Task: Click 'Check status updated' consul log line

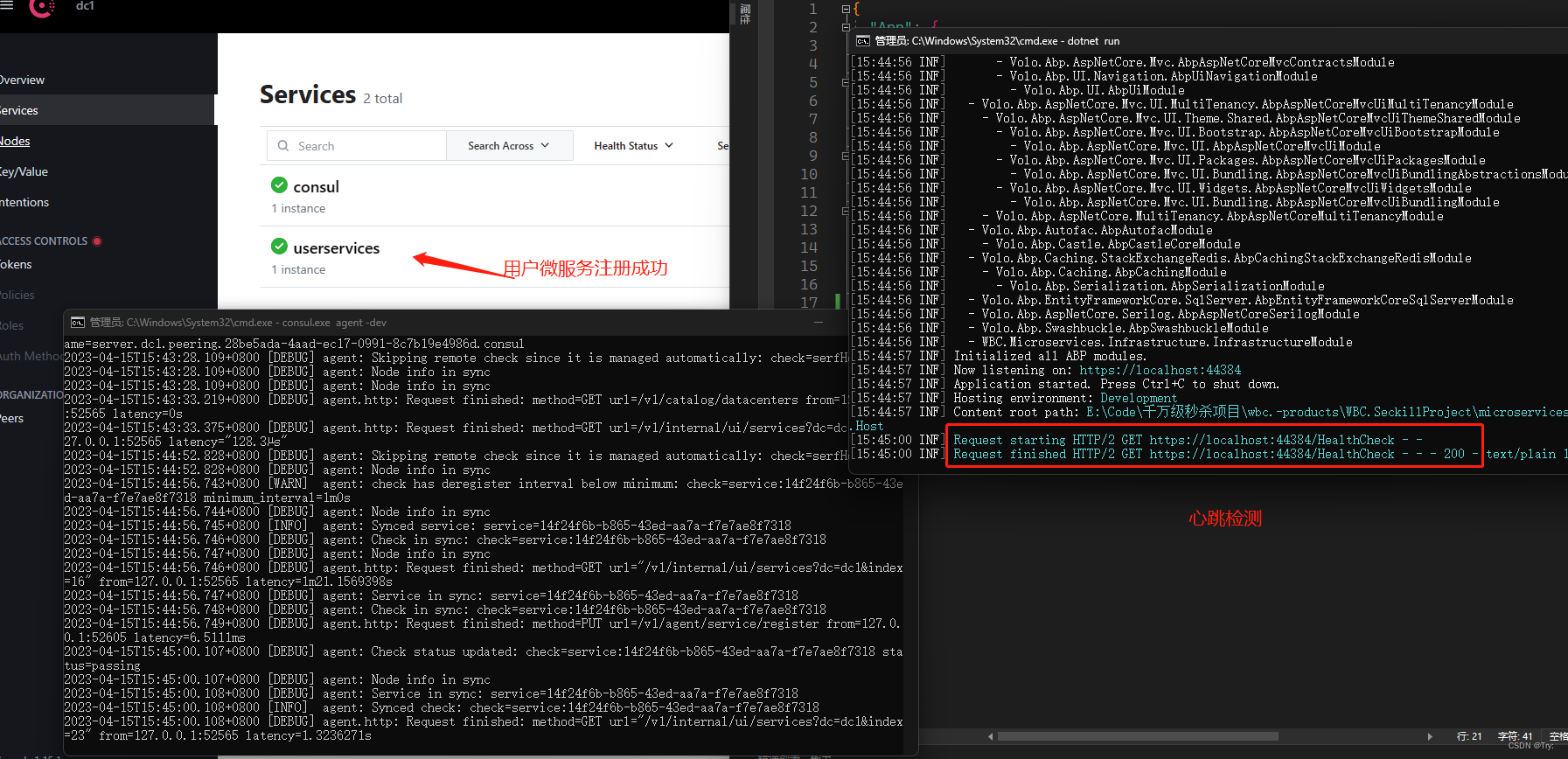Action: click(483, 658)
